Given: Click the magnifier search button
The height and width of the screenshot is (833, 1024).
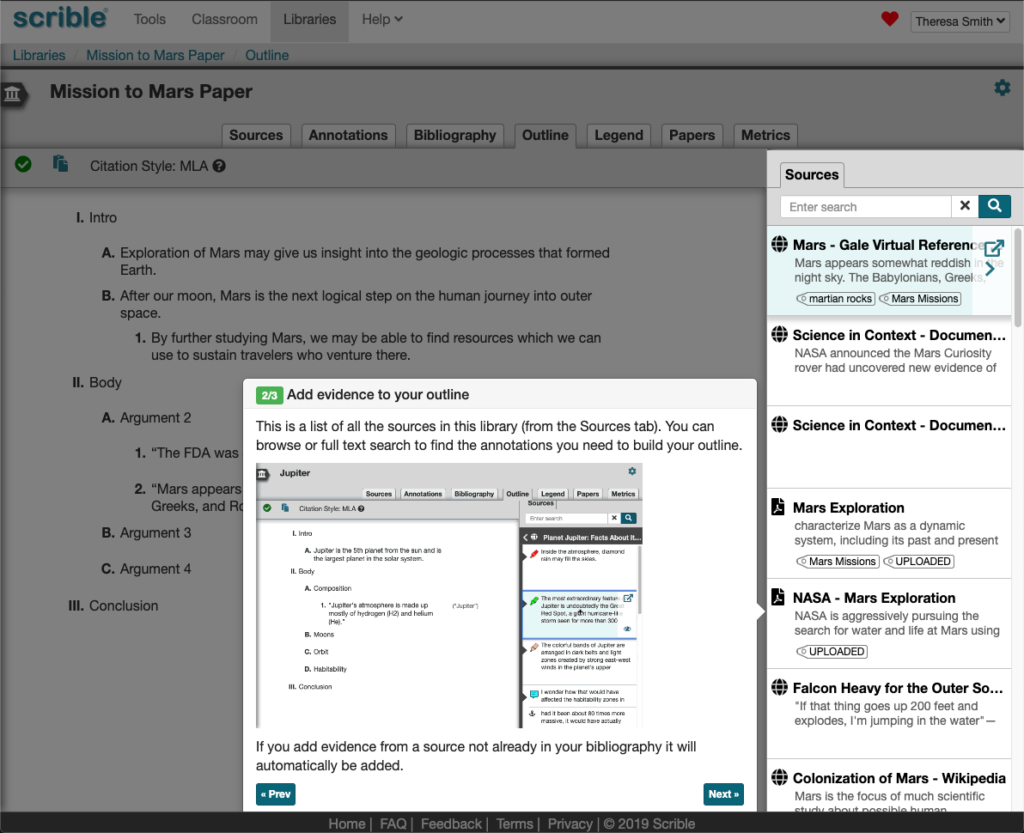Looking at the screenshot, I should pyautogui.click(x=994, y=206).
